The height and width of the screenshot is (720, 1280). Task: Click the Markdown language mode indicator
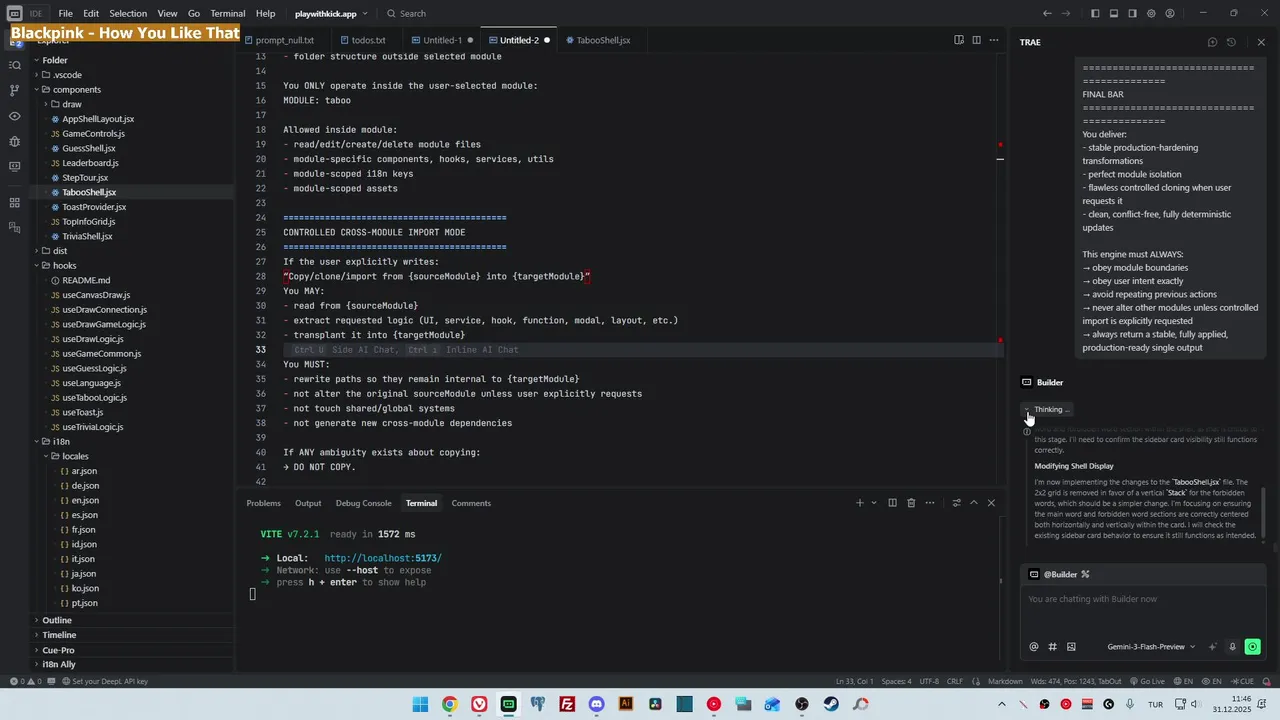(1005, 681)
